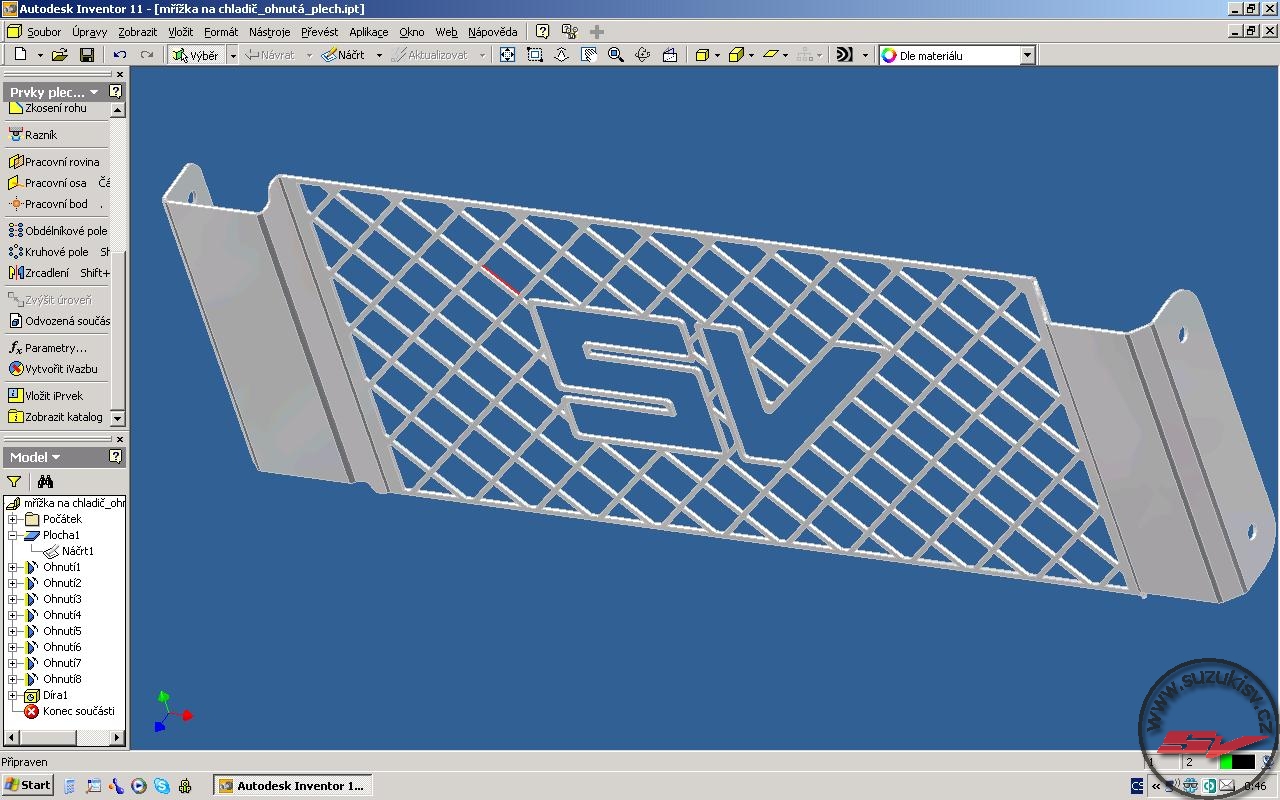This screenshot has width=1280, height=800.
Task: Collapse the Plocha1 tree node
Action: 13,535
